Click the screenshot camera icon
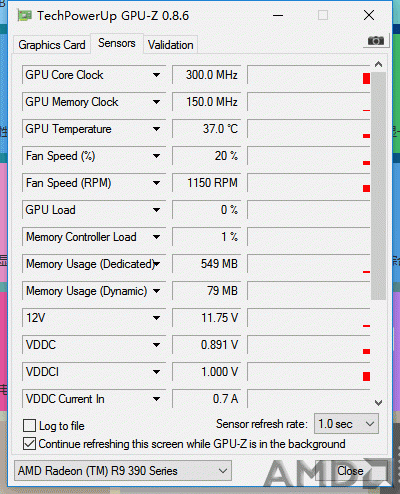Screen dimensions: 400x494 coord(376,41)
